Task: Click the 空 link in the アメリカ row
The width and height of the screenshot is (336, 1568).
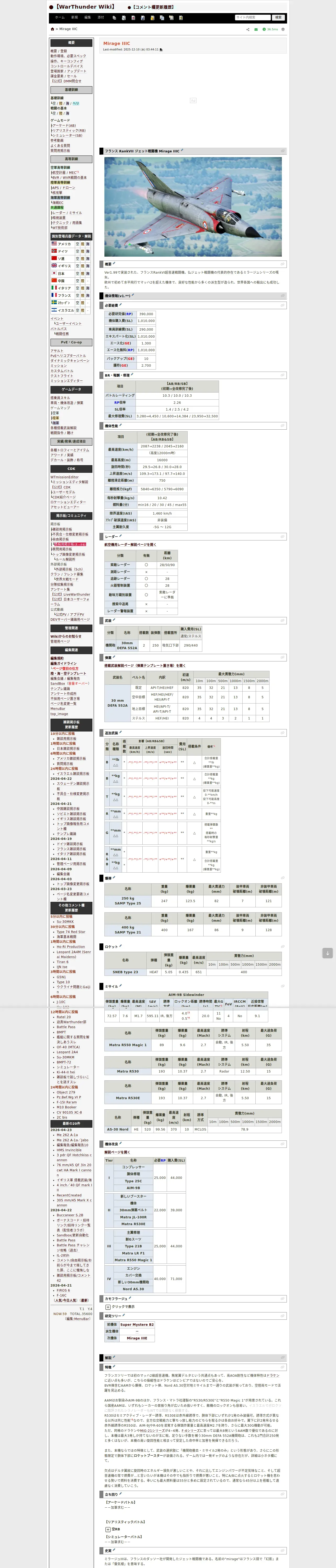Action: 77,244
